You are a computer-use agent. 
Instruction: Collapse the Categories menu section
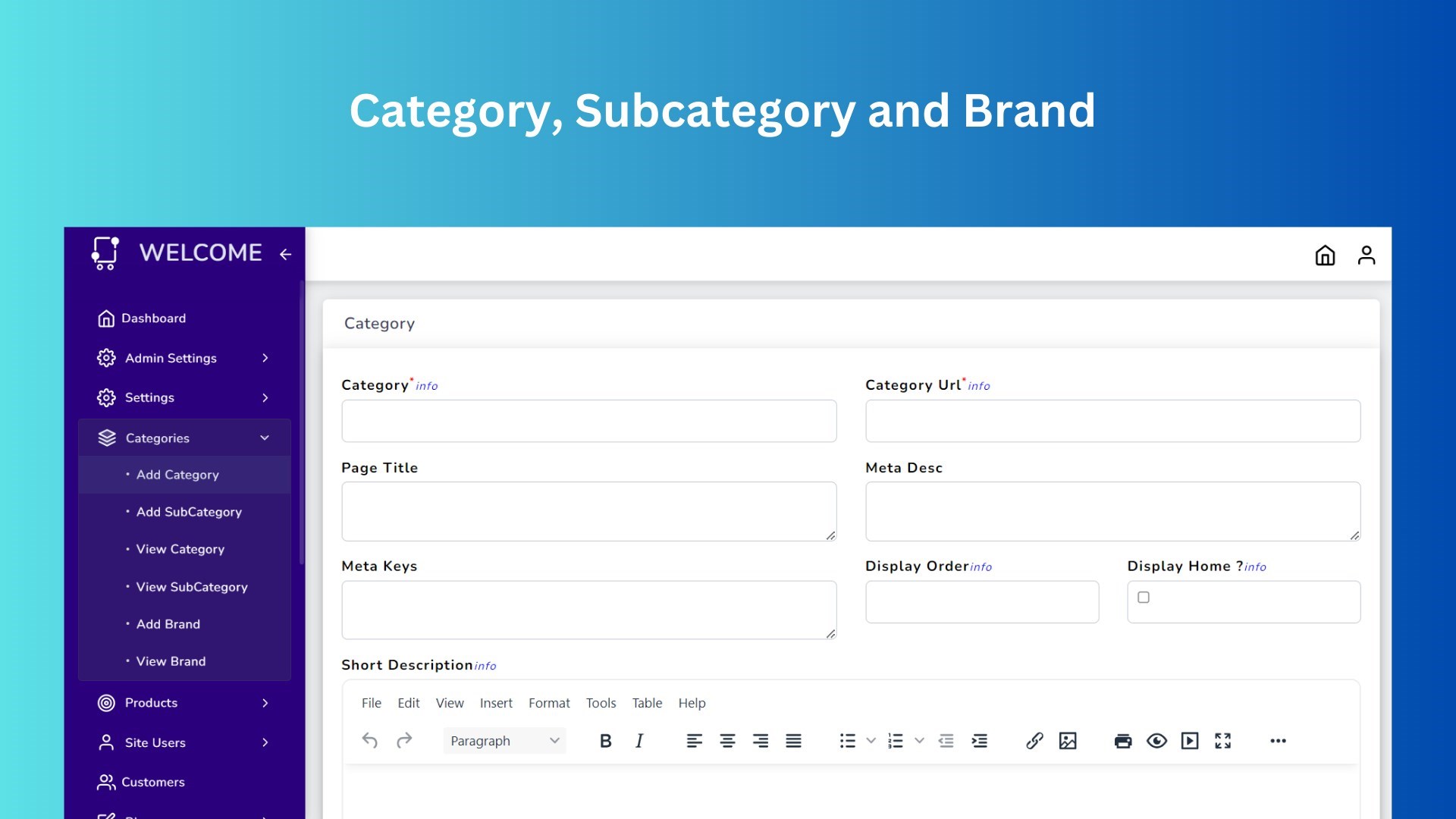[265, 438]
